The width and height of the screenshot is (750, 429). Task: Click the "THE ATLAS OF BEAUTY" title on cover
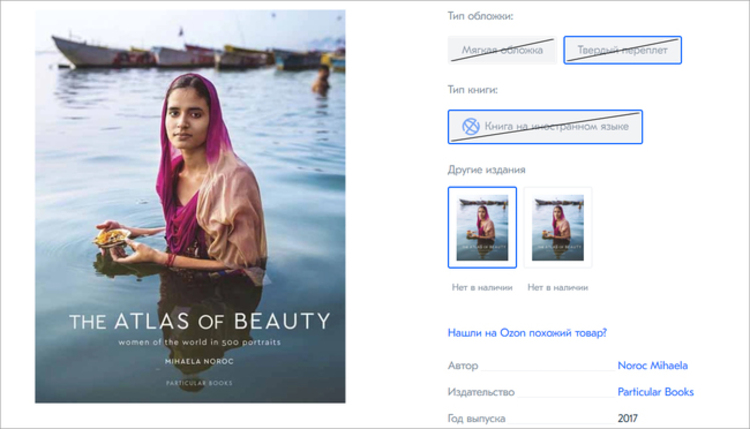tap(199, 322)
